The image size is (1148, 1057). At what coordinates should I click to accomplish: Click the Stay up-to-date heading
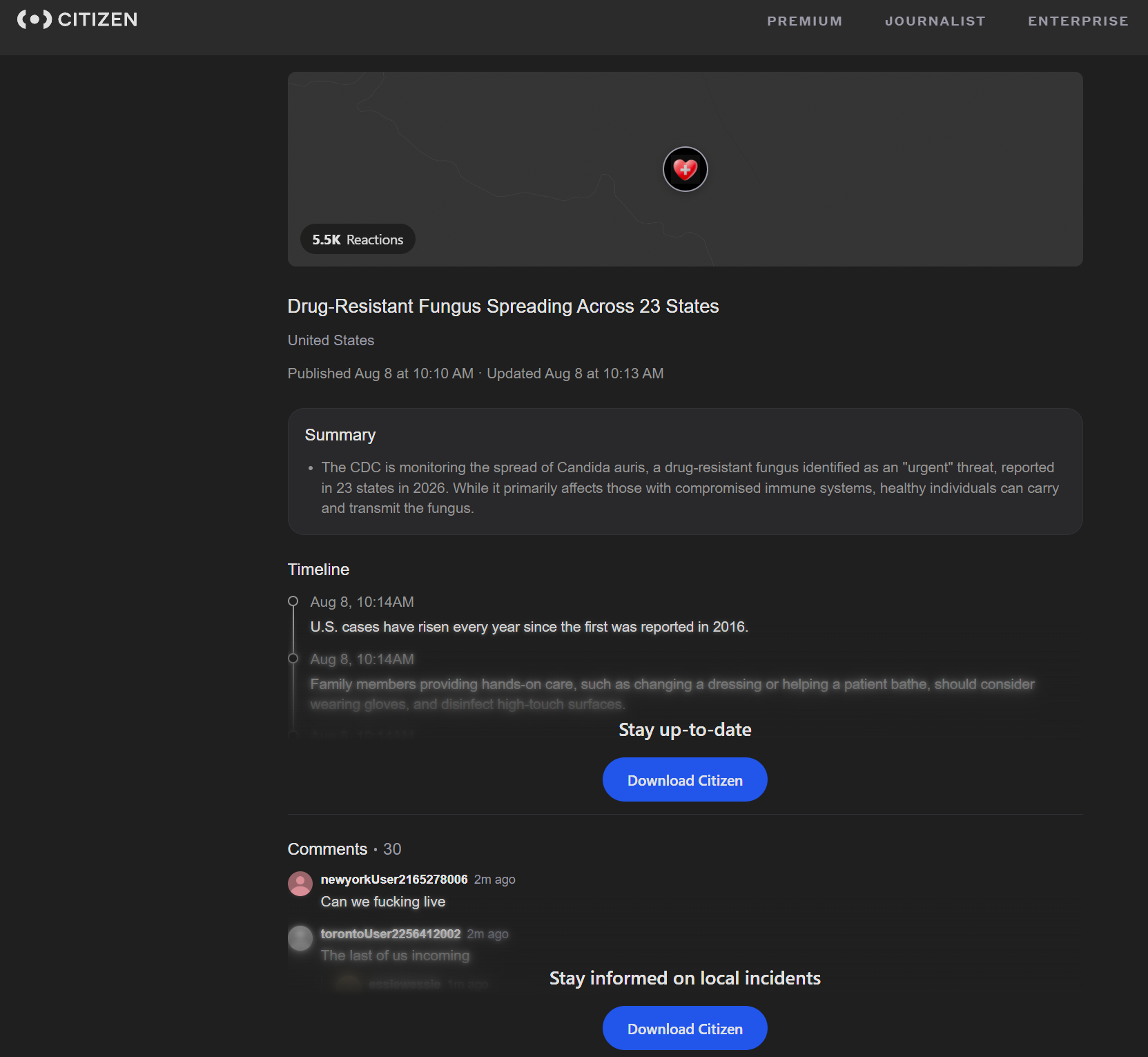(685, 730)
